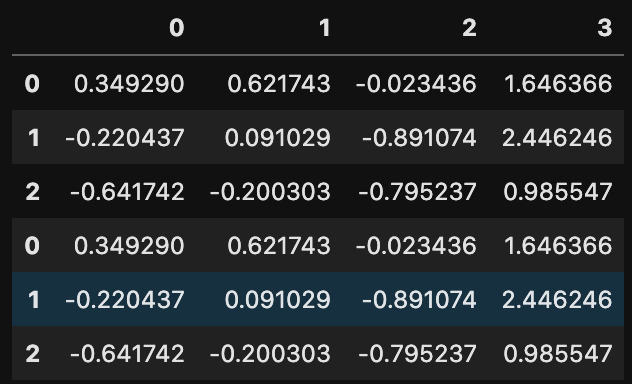Image resolution: width=632 pixels, height=384 pixels.
Task: Select -0.220437 in the blue highlighted row
Action: tap(125, 300)
